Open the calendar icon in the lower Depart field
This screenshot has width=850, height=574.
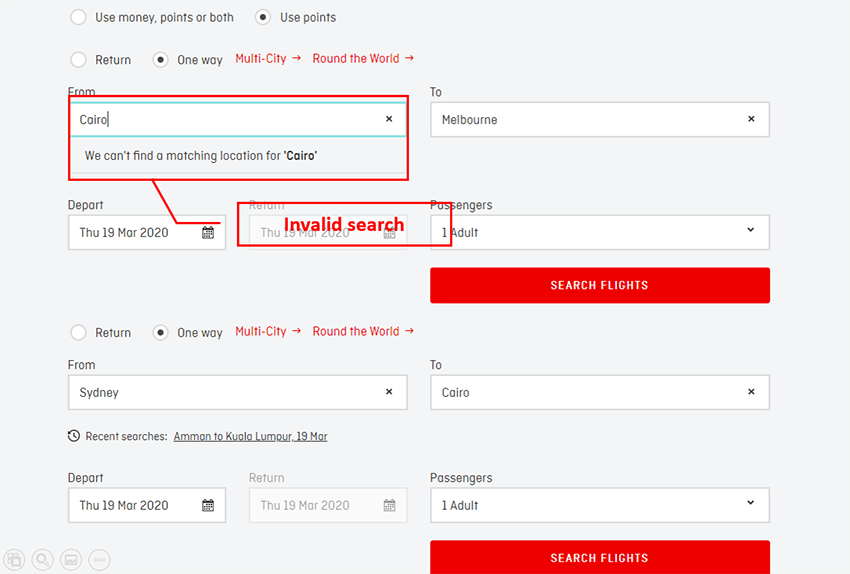pyautogui.click(x=208, y=505)
